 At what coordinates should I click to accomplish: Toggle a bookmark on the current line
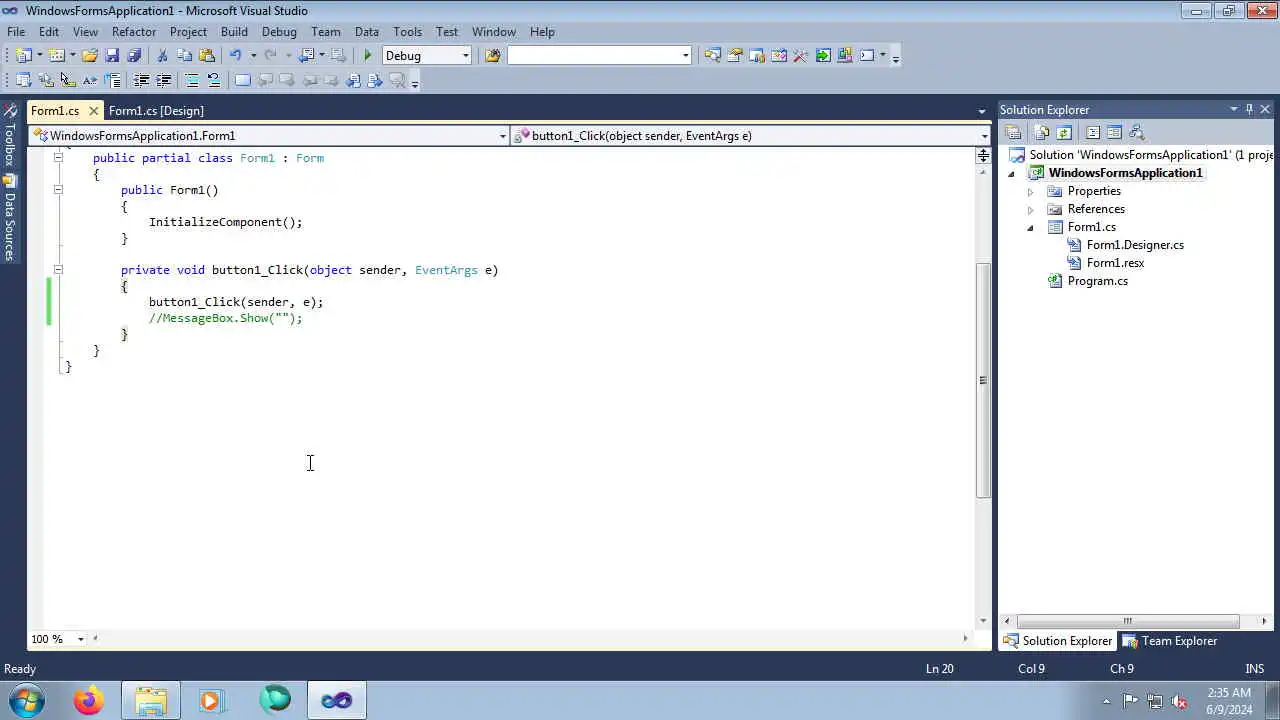[242, 80]
